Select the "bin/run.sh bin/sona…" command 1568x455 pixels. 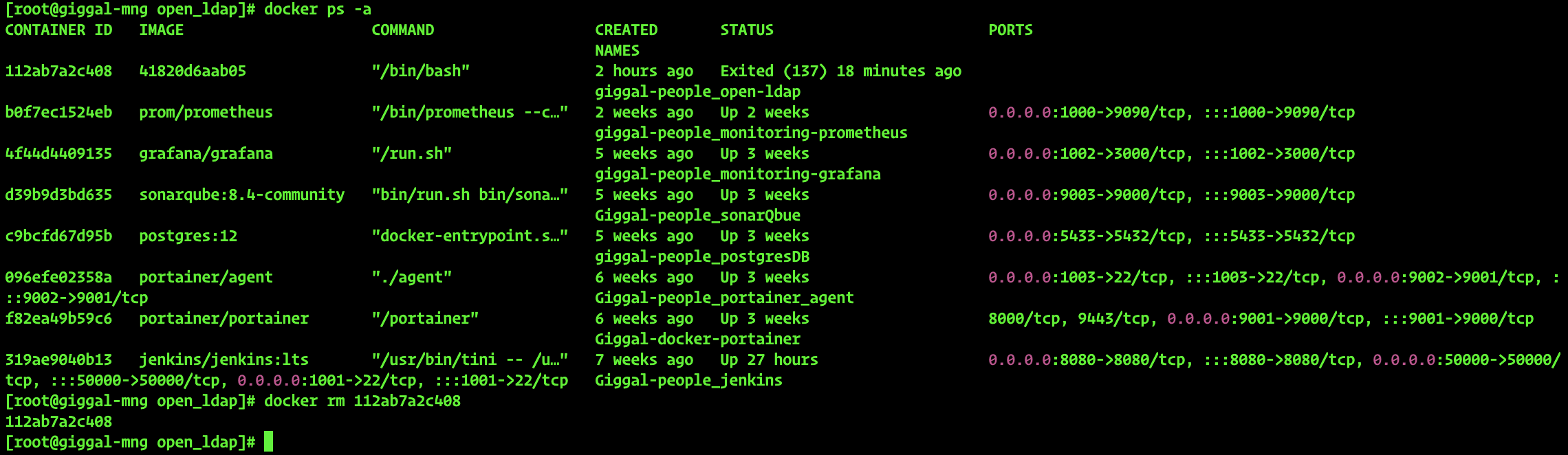click(470, 195)
